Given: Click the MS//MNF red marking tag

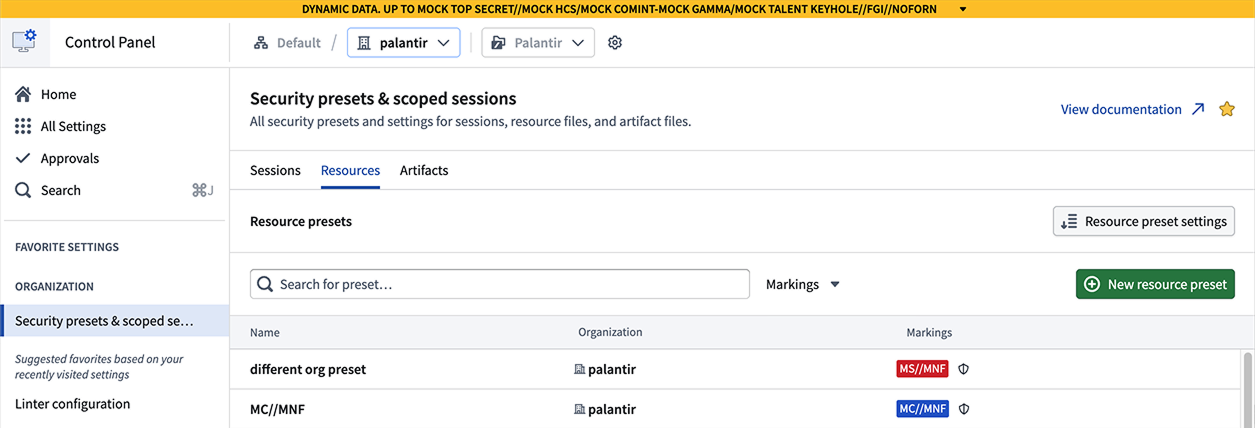Looking at the screenshot, I should (922, 369).
